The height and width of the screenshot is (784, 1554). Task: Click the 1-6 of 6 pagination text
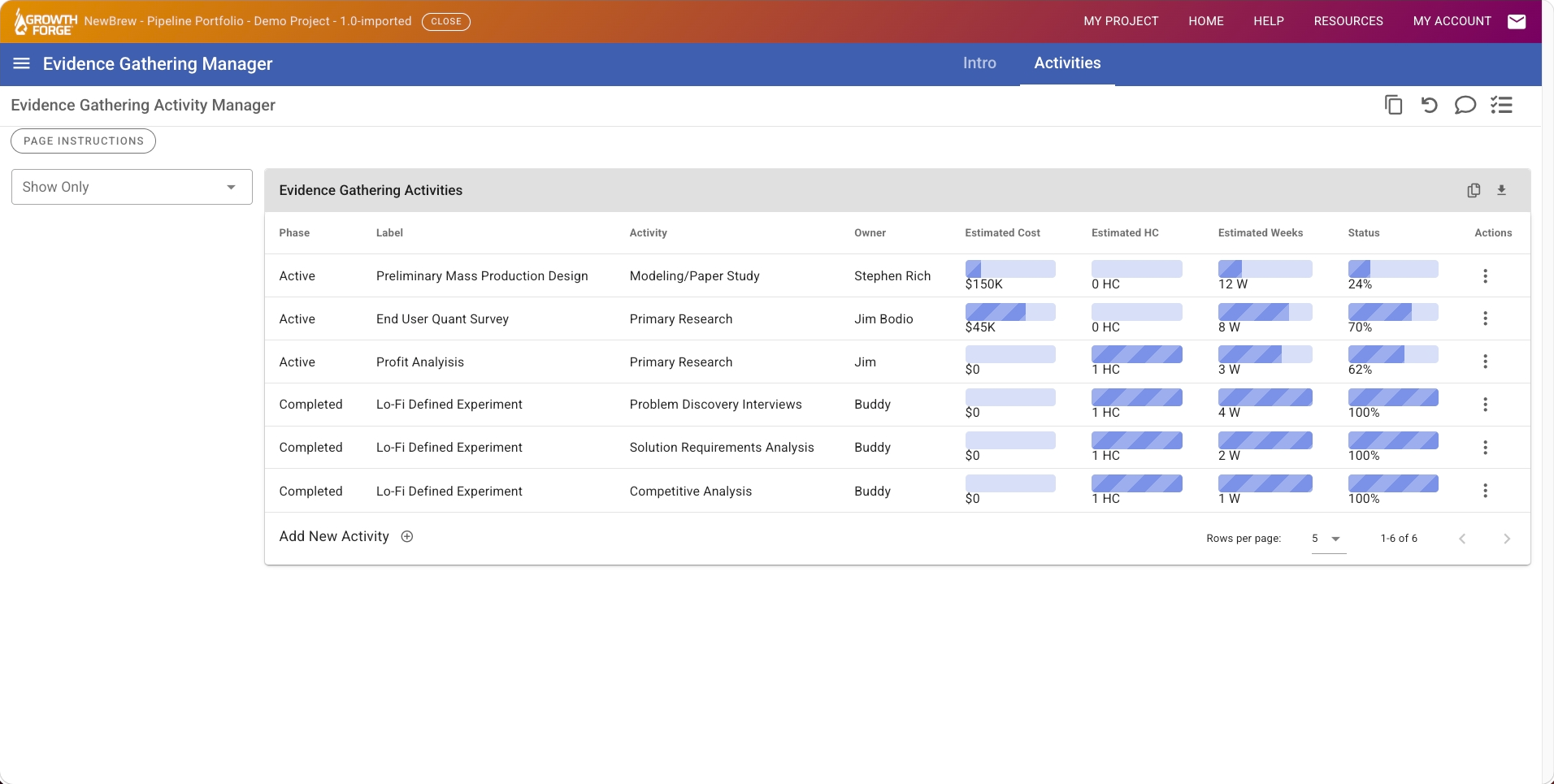[1399, 539]
